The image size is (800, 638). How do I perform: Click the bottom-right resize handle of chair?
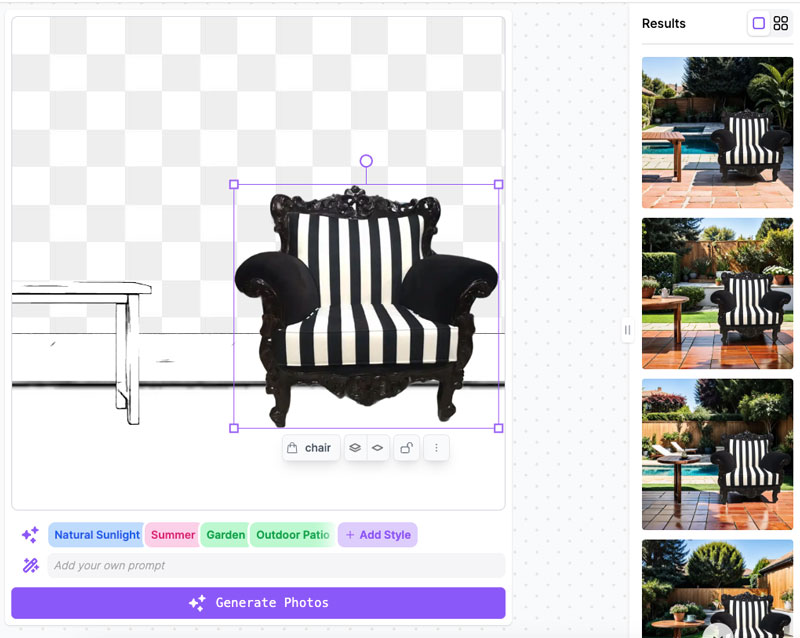tap(498, 428)
